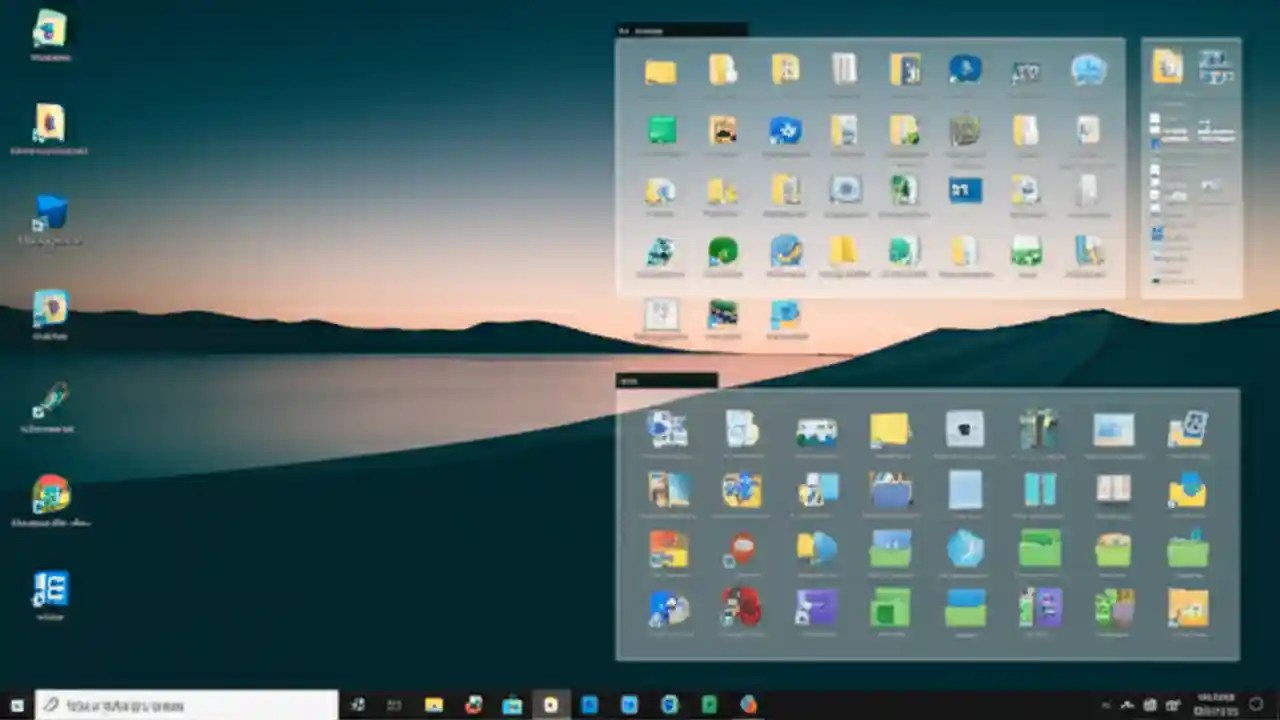Screen dimensions: 1280x720
Task: Open the blue cloud-style icon in the top row
Action: click(1087, 68)
